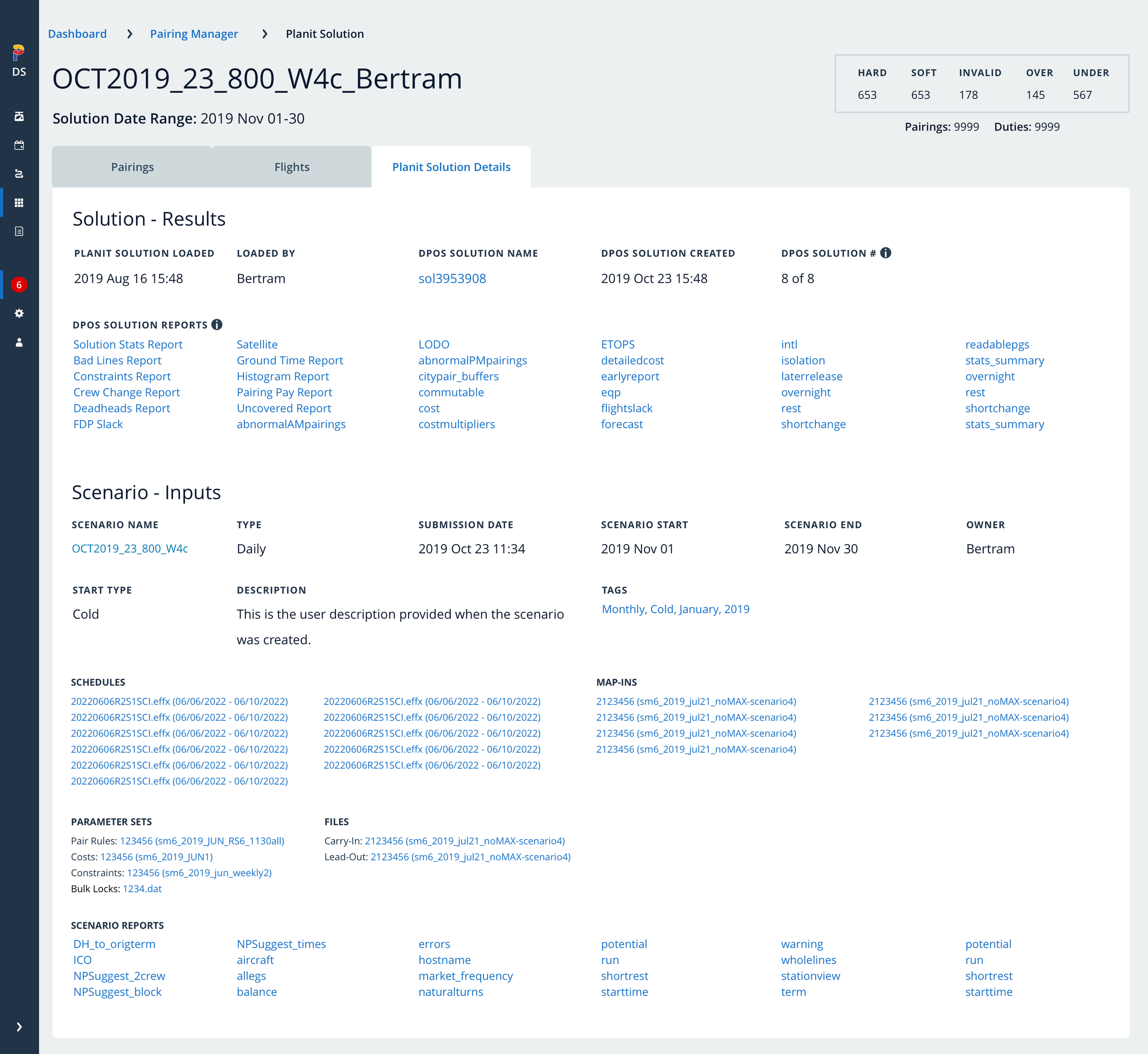Open scenario OCT2019_23_800_W4c
Screen dimensions: 1148x1054
(130, 548)
